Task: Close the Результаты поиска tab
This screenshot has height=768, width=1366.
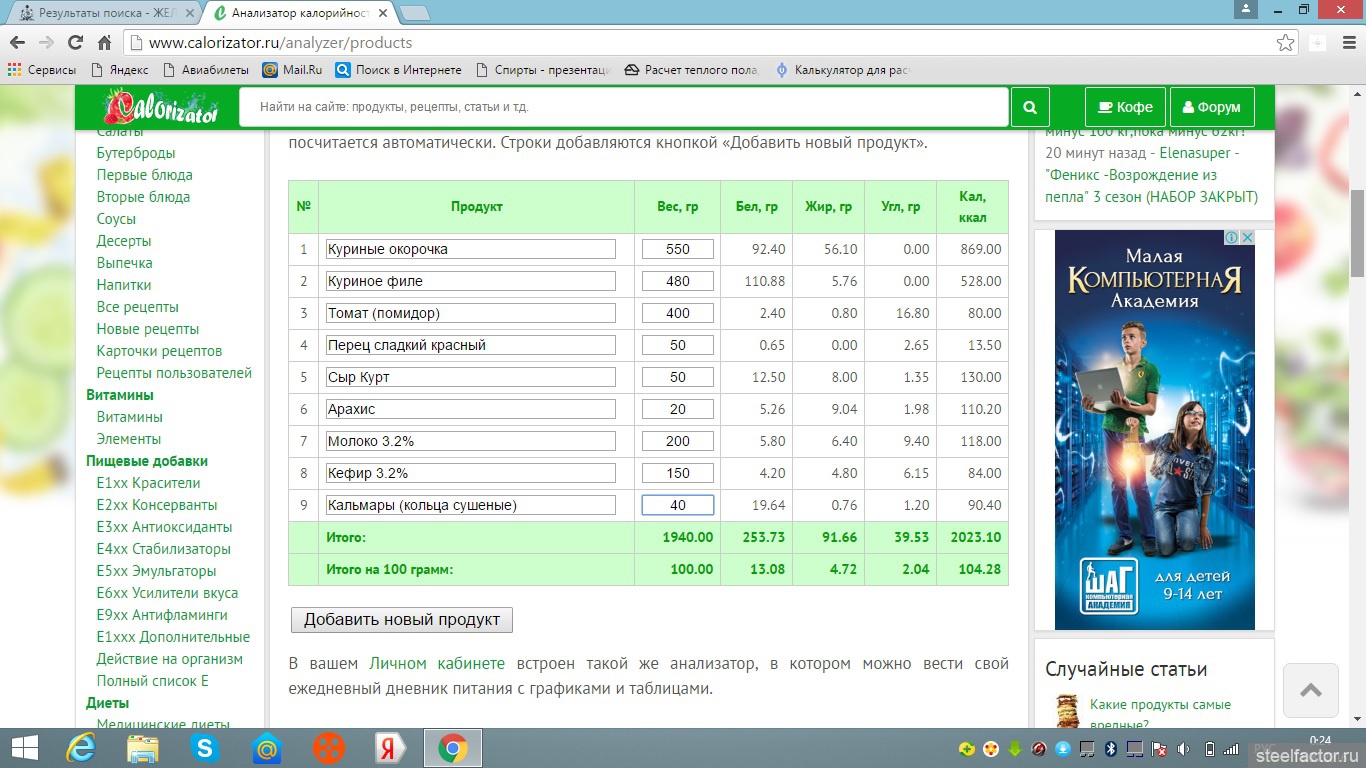Action: (190, 13)
